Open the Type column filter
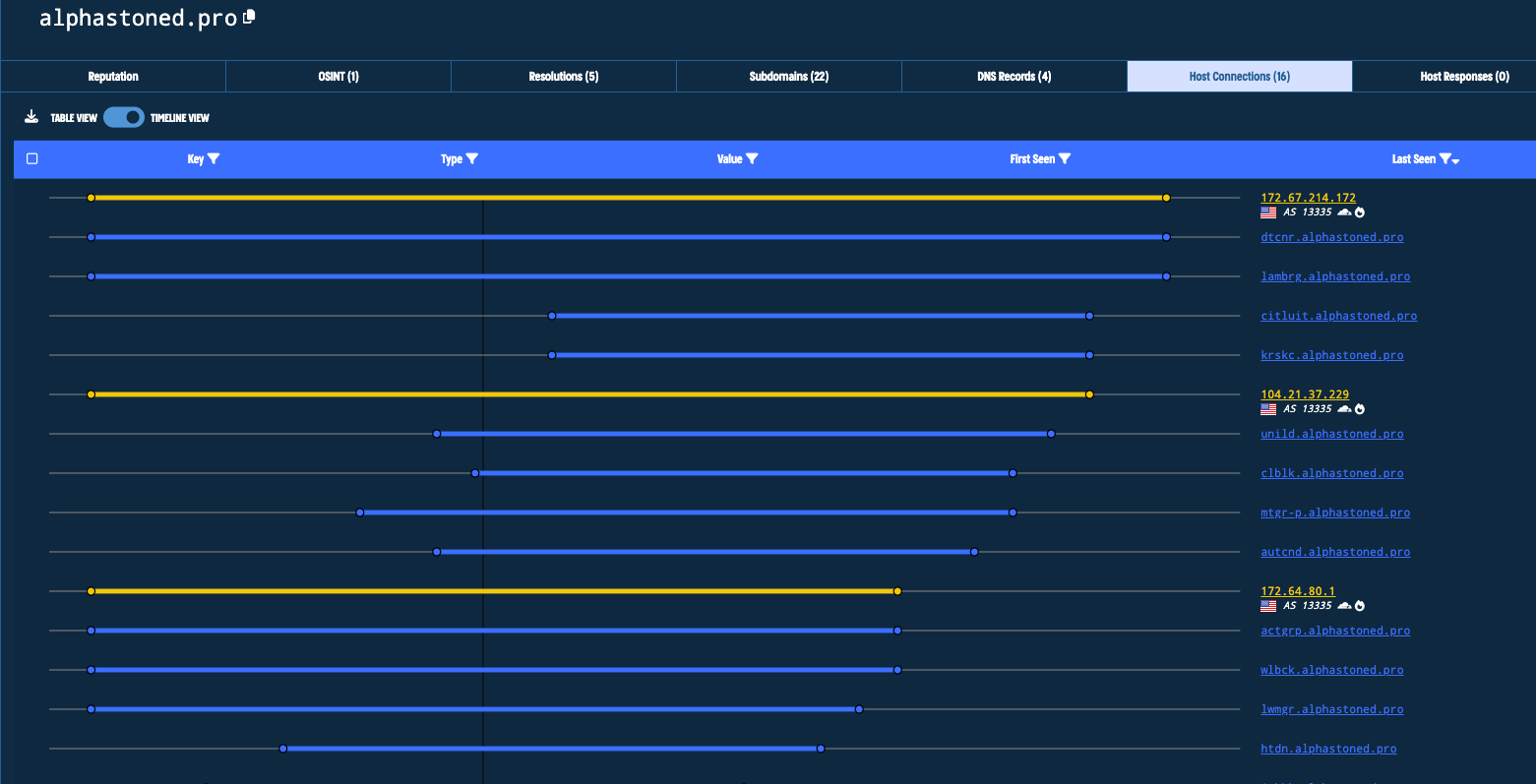Screen dimensions: 1536x784 click(x=472, y=159)
